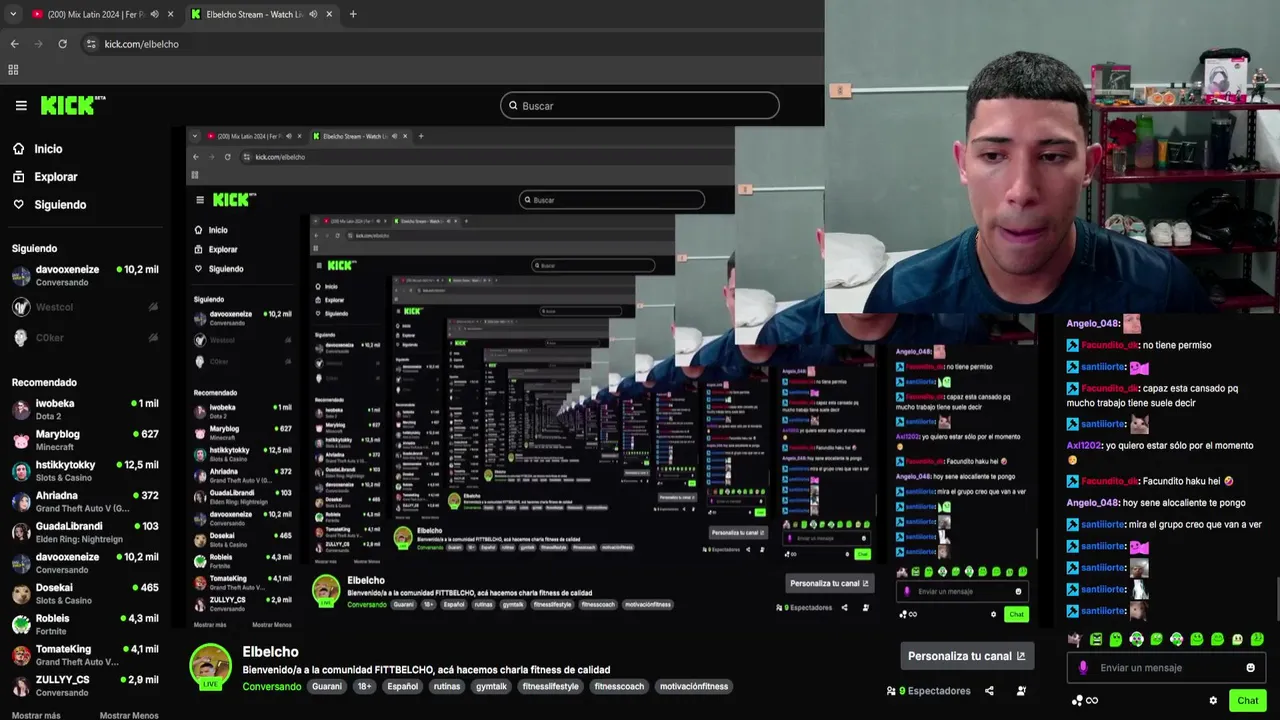Go forward in browser history
This screenshot has height=720, width=1280.
coord(38,44)
